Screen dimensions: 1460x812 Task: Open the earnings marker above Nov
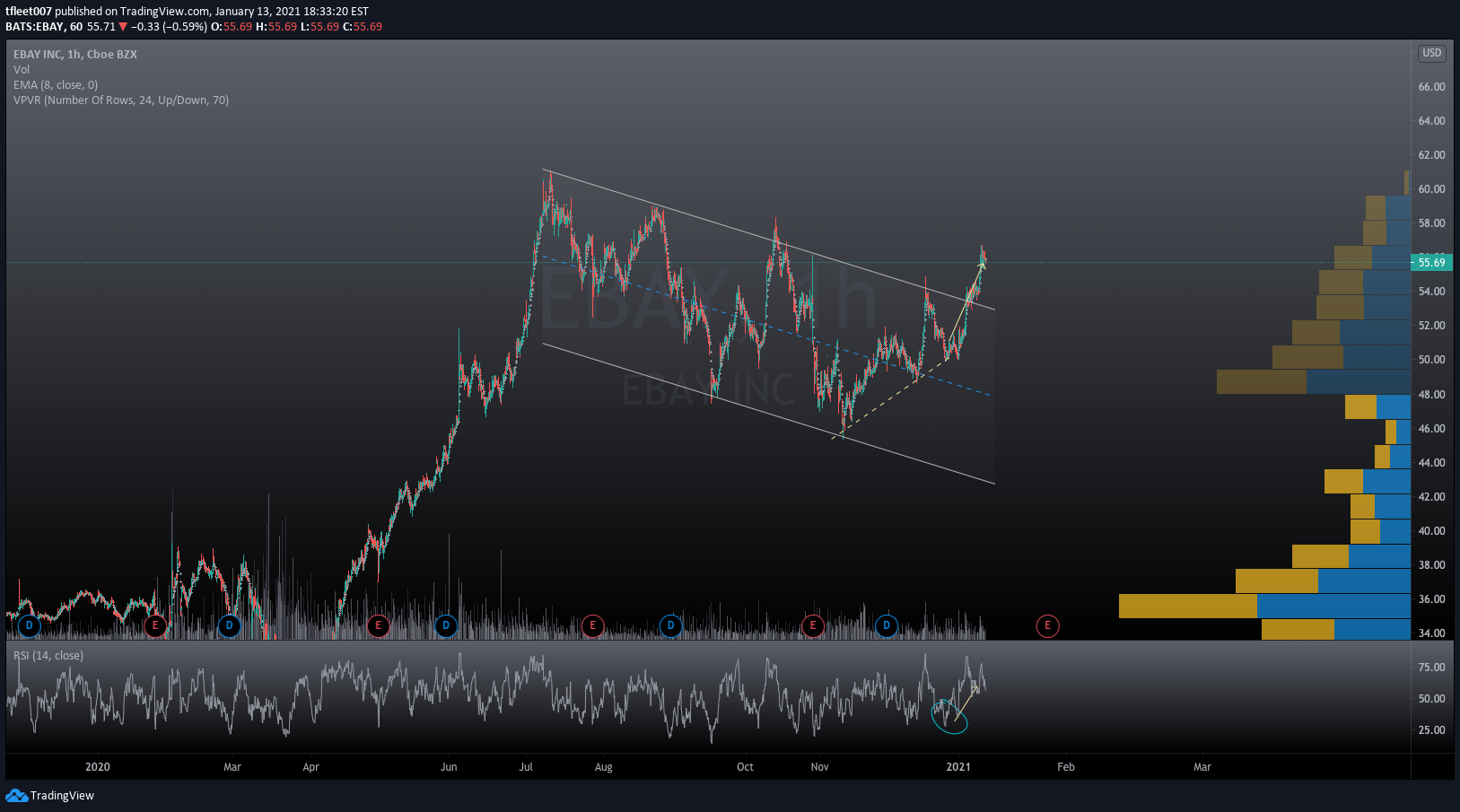point(813,625)
